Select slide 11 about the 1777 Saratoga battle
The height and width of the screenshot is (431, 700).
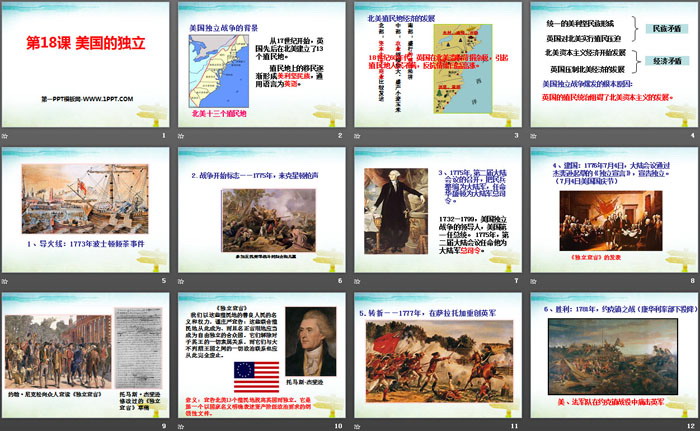(438, 355)
